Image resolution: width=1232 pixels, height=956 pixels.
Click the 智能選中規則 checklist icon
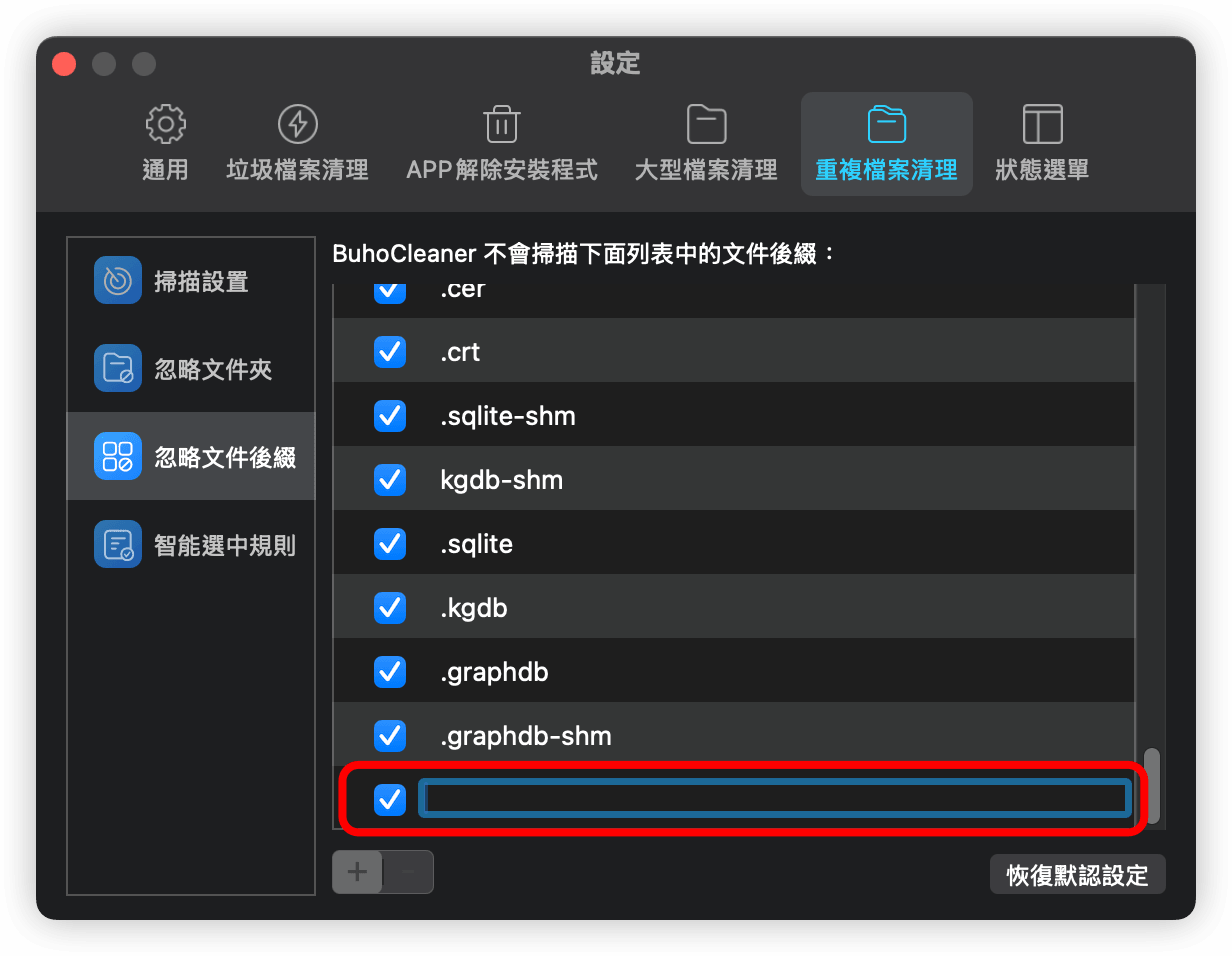[x=118, y=544]
